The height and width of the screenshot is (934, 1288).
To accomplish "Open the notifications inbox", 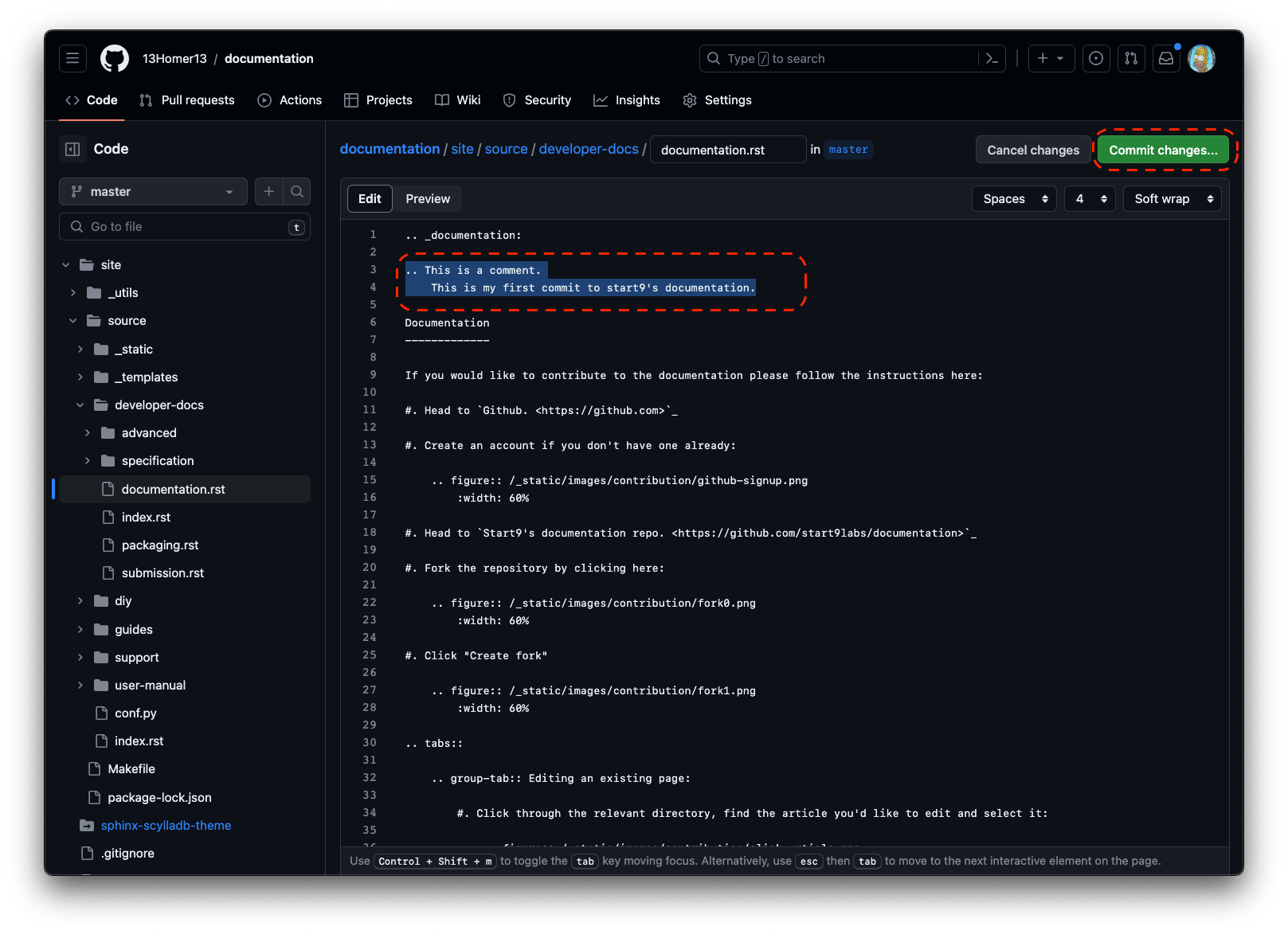I will (1166, 58).
